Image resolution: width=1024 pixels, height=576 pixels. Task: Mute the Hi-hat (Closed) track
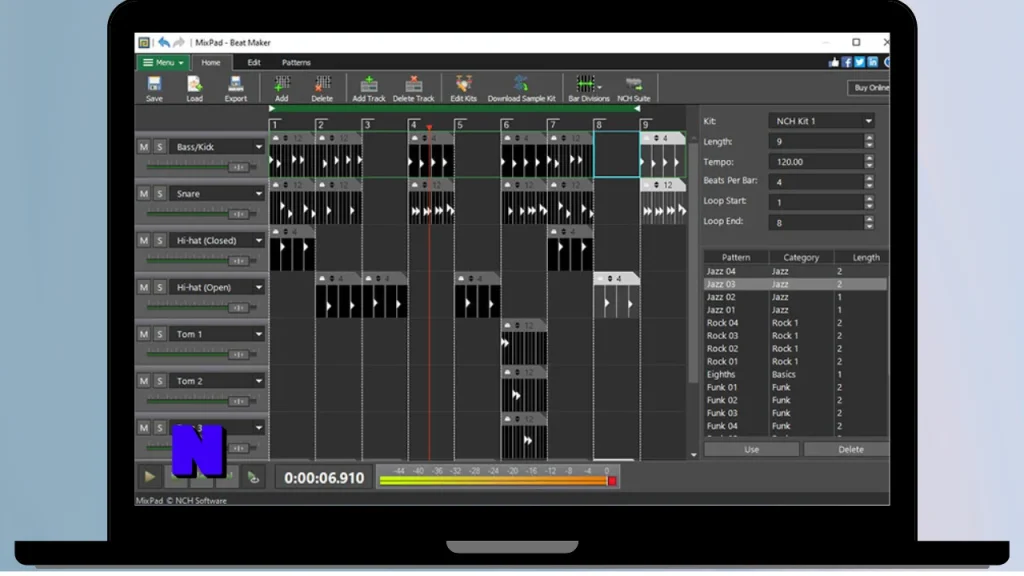(144, 240)
